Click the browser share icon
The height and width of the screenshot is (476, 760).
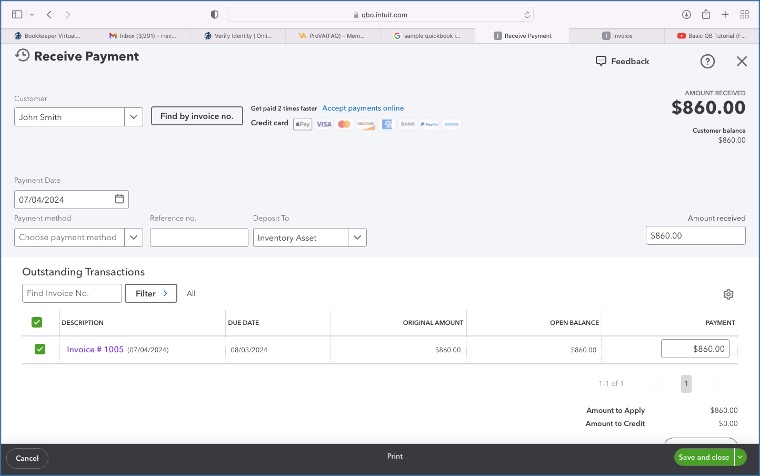click(x=706, y=14)
